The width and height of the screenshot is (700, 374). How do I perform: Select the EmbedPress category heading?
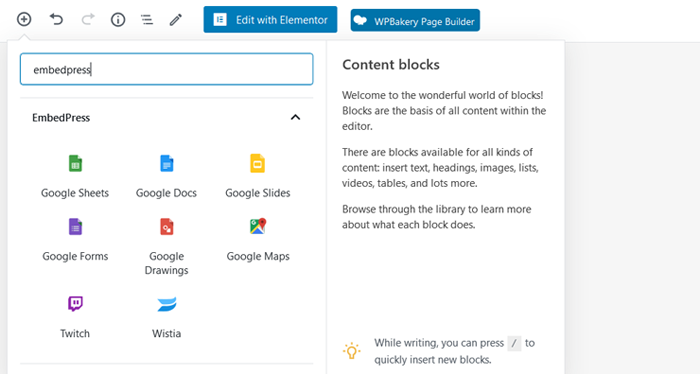click(61, 118)
